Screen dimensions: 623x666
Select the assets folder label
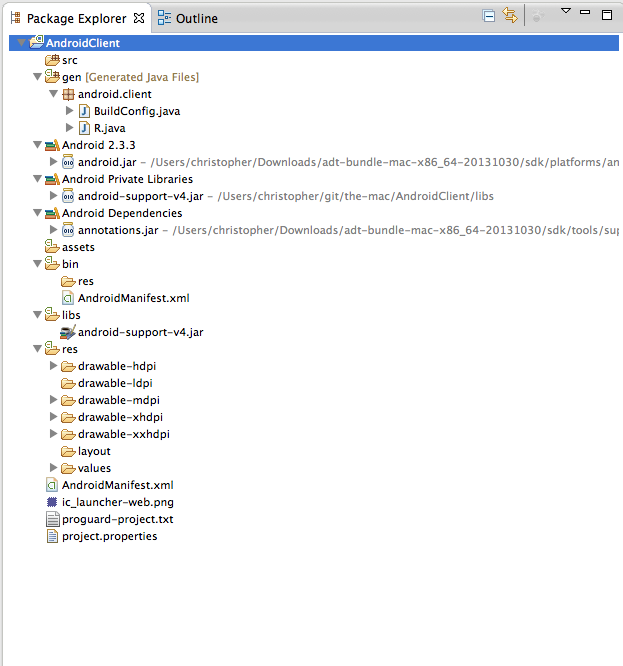[78, 247]
